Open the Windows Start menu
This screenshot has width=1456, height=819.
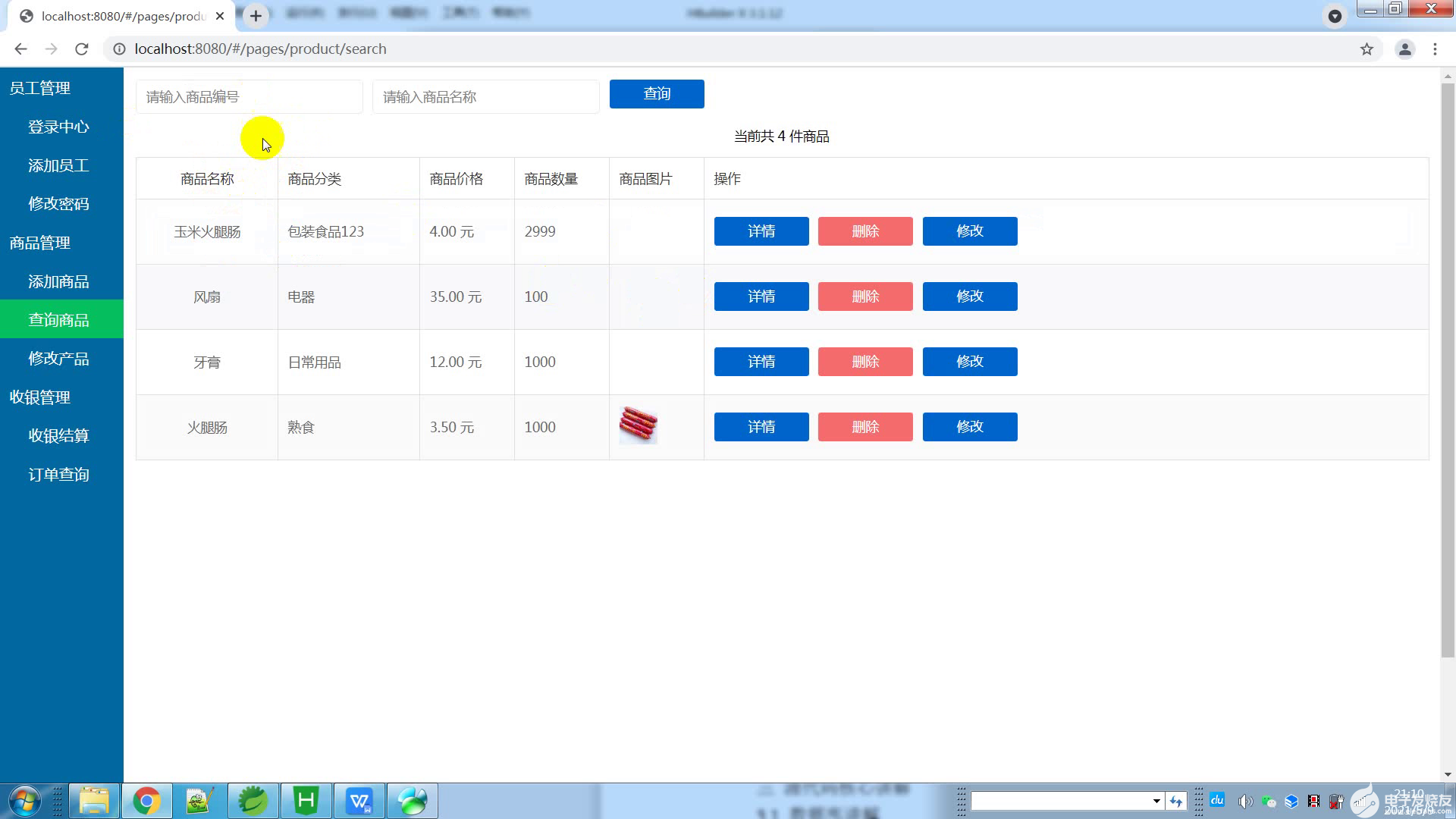point(24,801)
